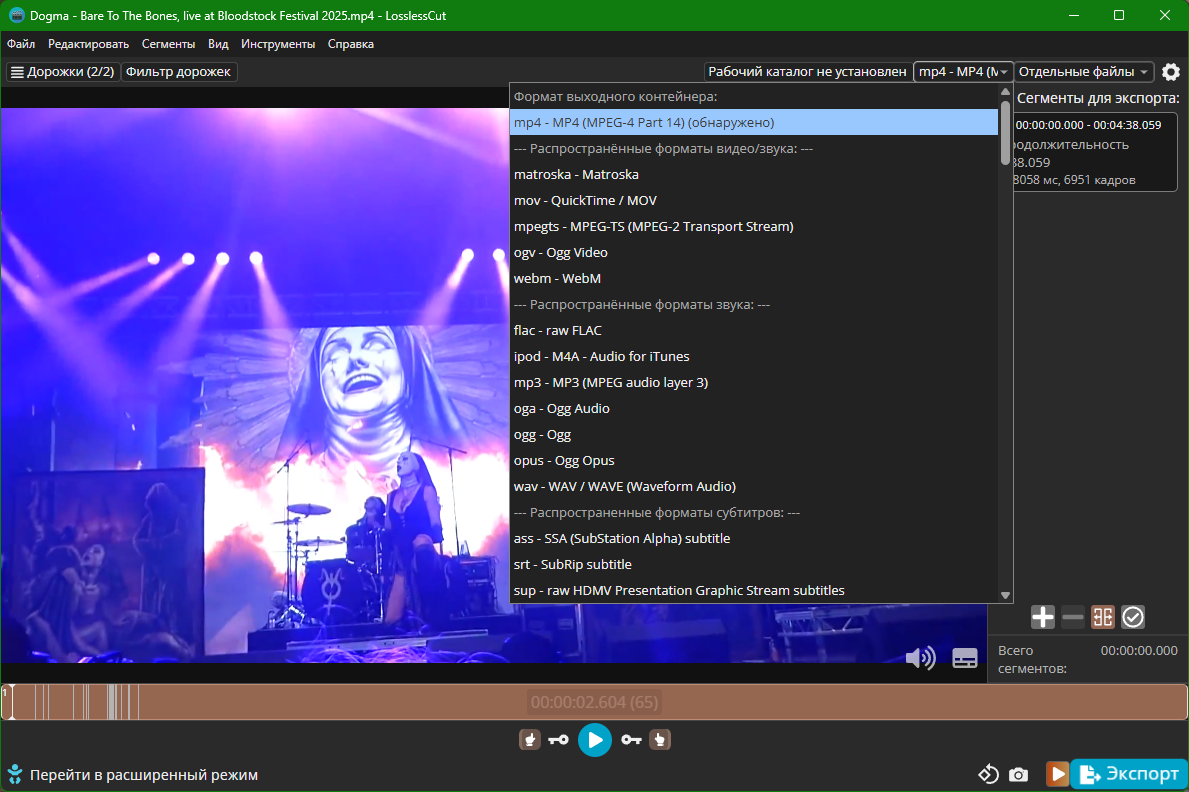Open settings with the gear icon
The width and height of the screenshot is (1189, 792).
(1171, 72)
